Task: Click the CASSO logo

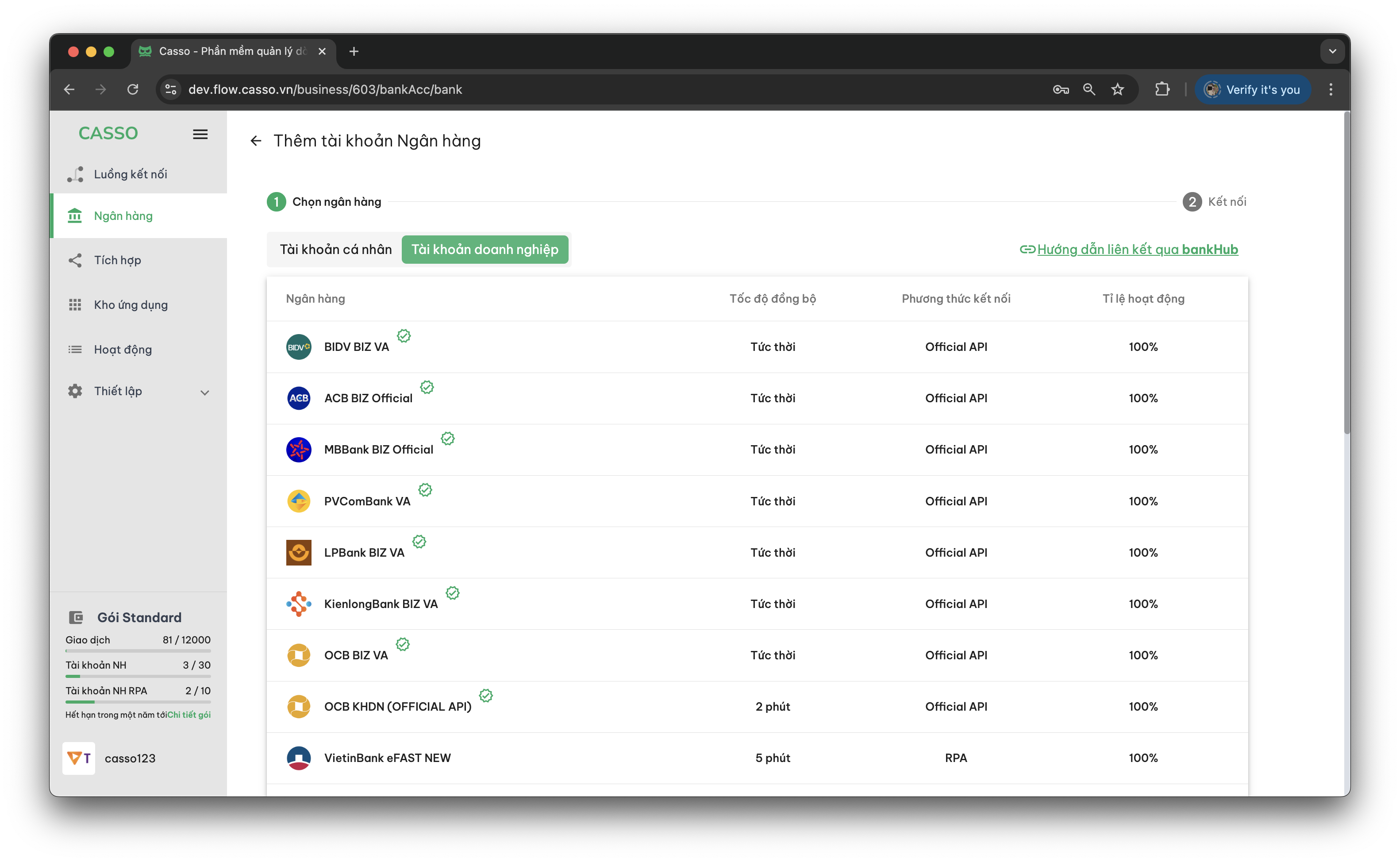Action: [108, 133]
